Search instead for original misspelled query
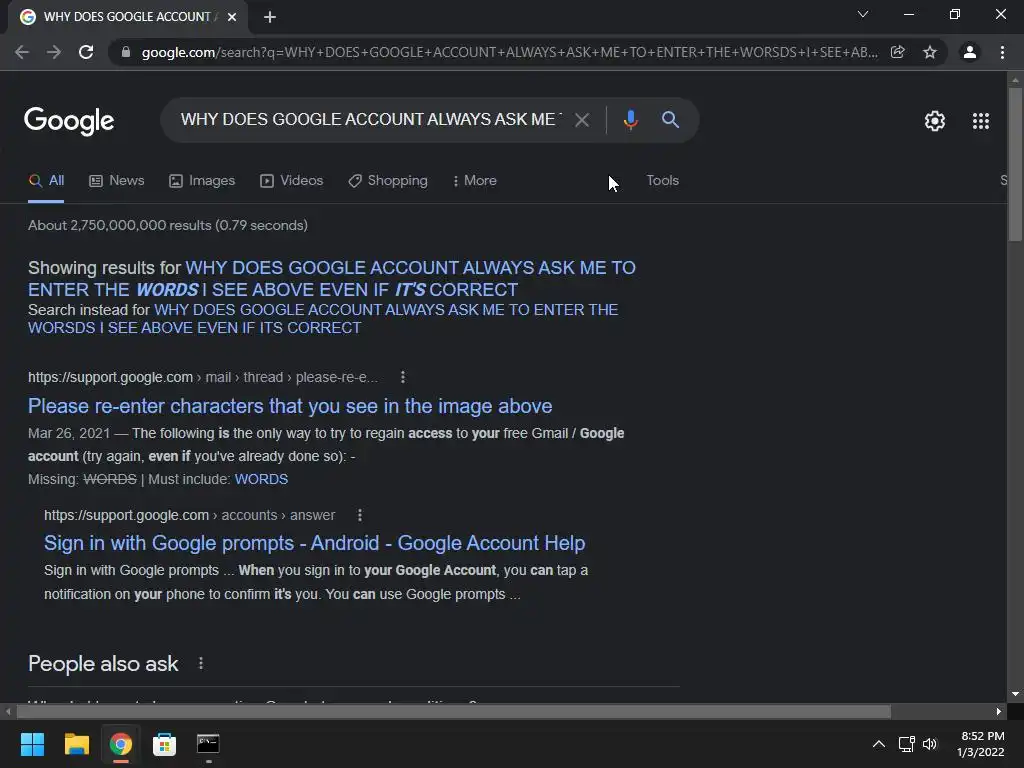The height and width of the screenshot is (768, 1024). [323, 319]
